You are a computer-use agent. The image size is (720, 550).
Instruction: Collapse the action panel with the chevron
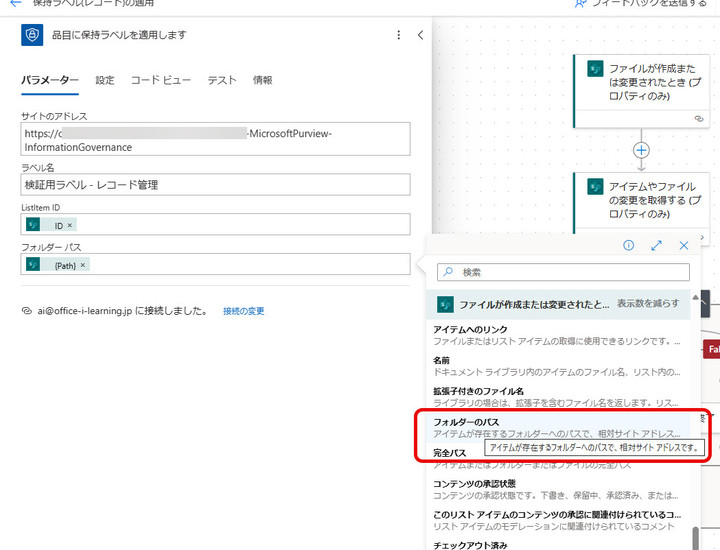pyautogui.click(x=420, y=35)
